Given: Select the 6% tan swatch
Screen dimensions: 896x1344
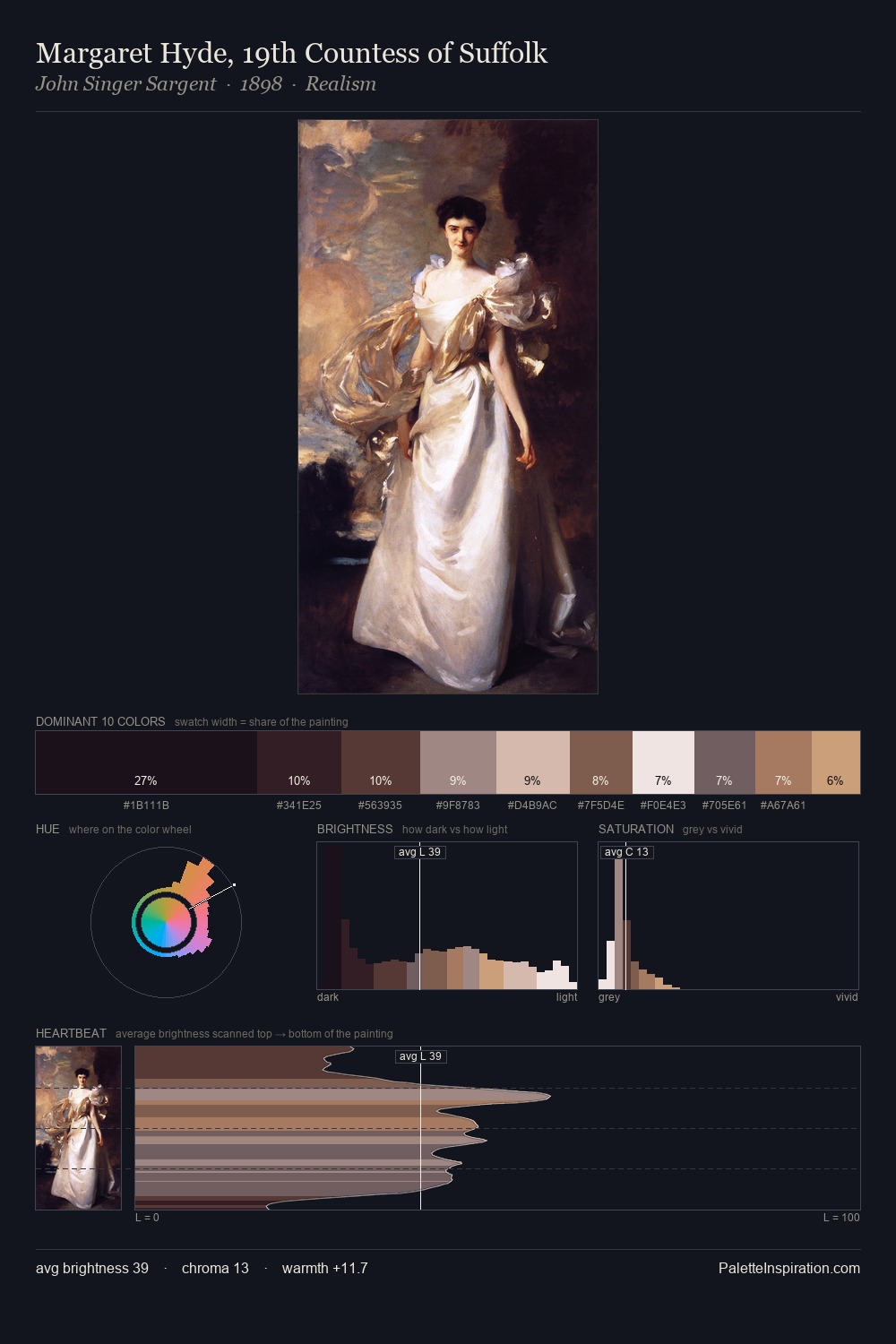Looking at the screenshot, I should (836, 762).
